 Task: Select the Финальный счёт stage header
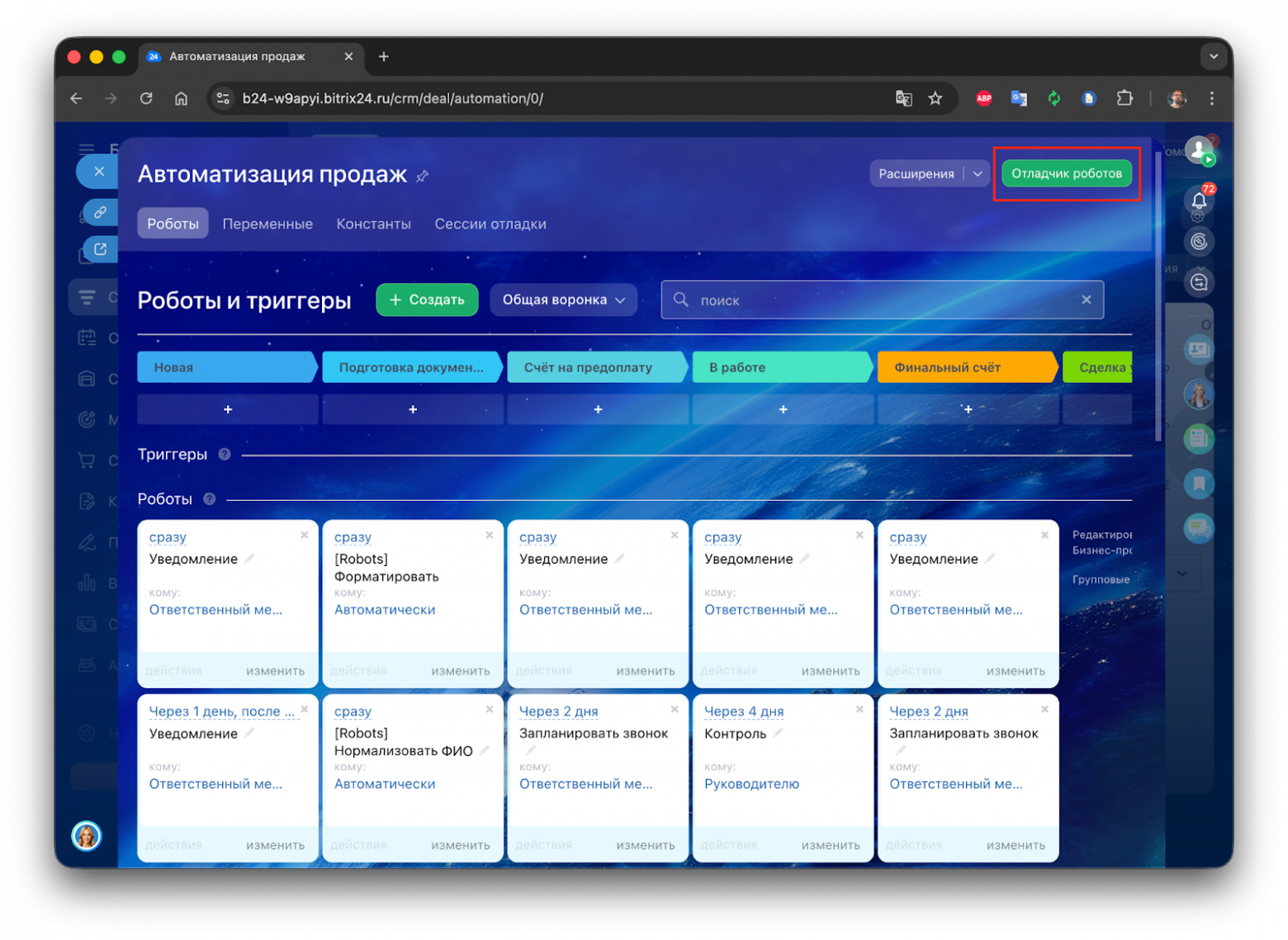(966, 367)
